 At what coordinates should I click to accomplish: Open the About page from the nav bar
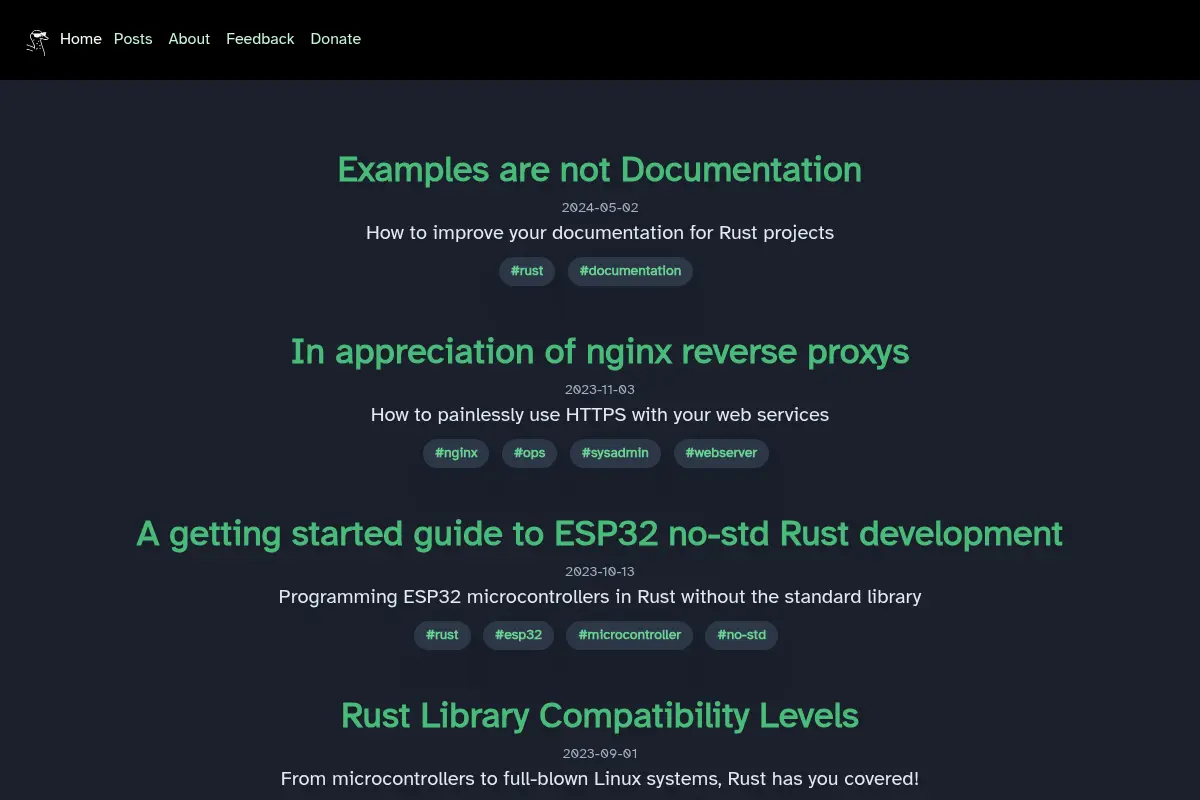(x=189, y=39)
